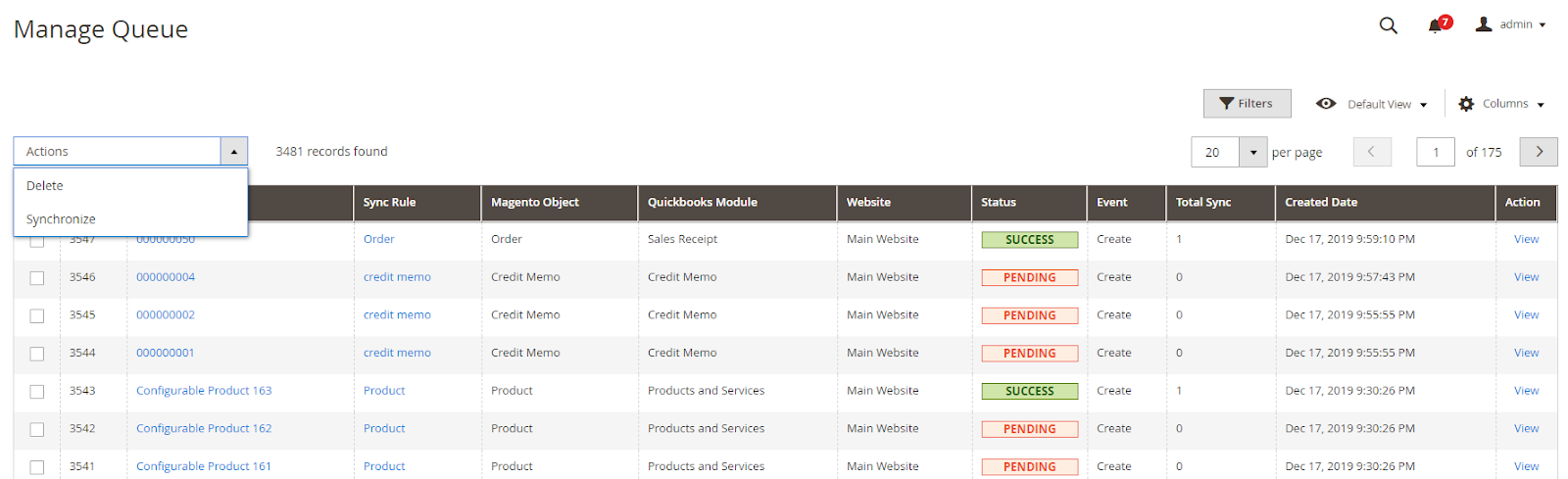
Task: Expand the admin account menu arrow
Action: (x=1543, y=25)
